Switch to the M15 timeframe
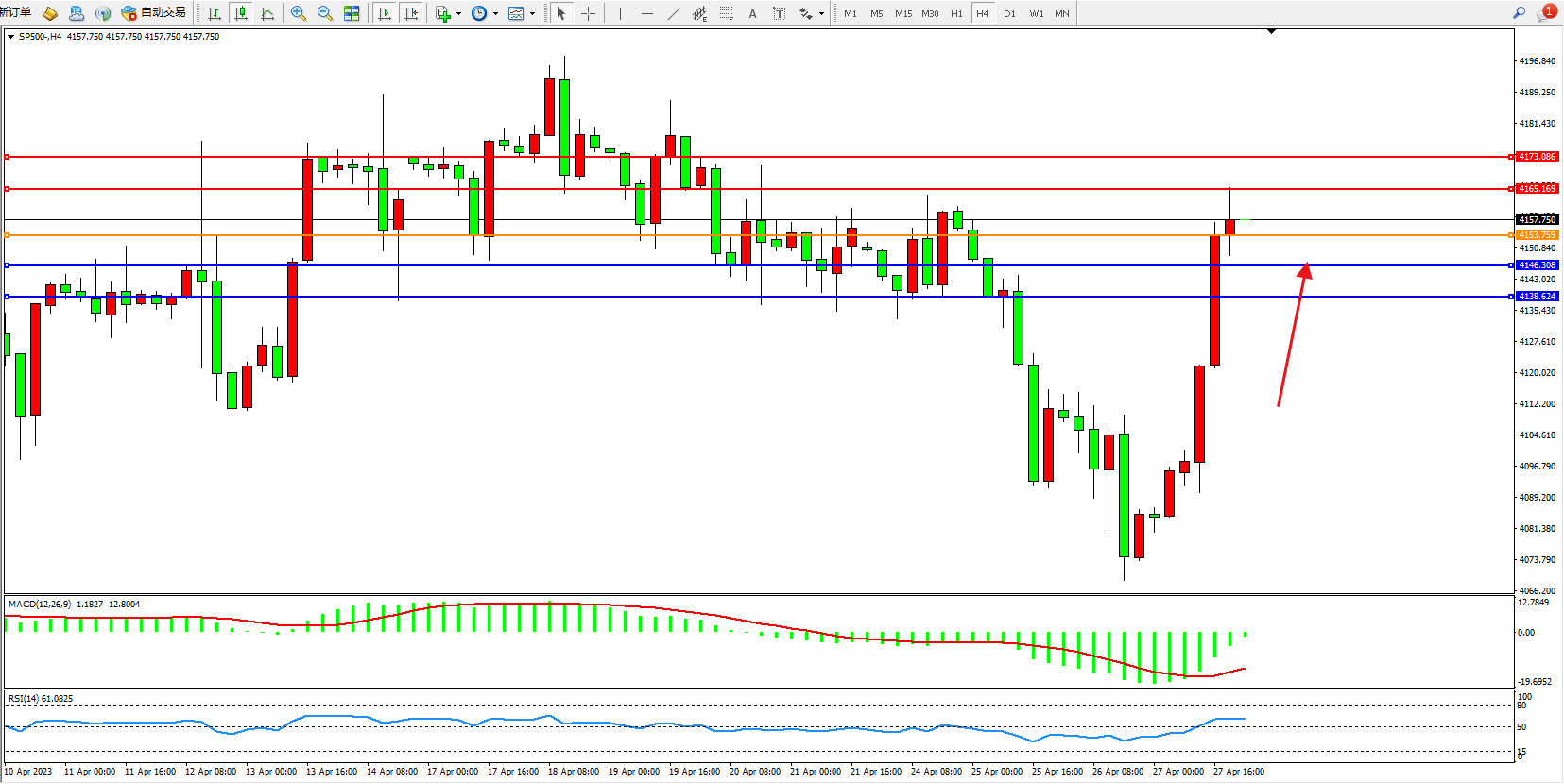The width and height of the screenshot is (1564, 784). [x=903, y=13]
